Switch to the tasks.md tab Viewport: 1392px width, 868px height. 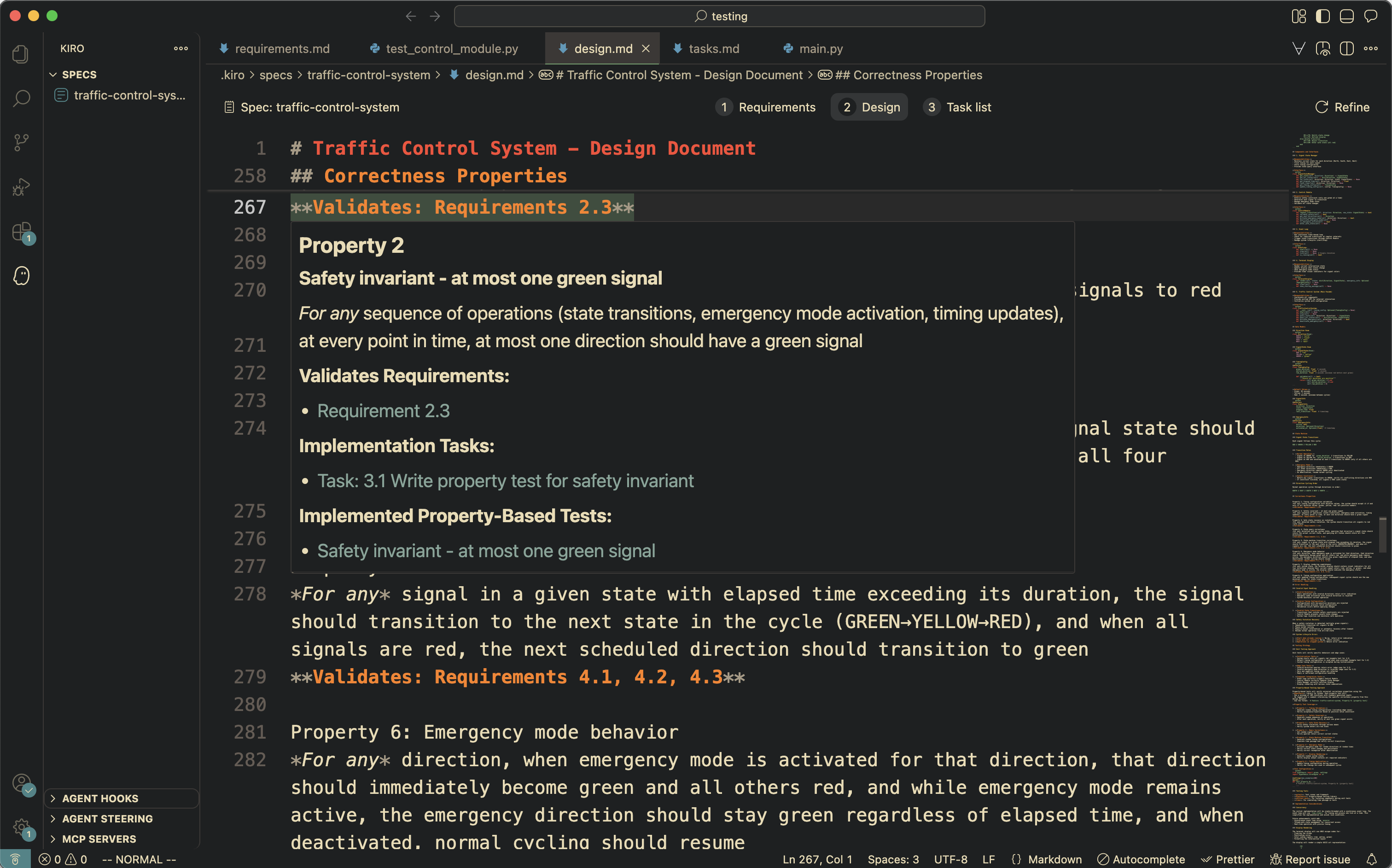coord(714,49)
